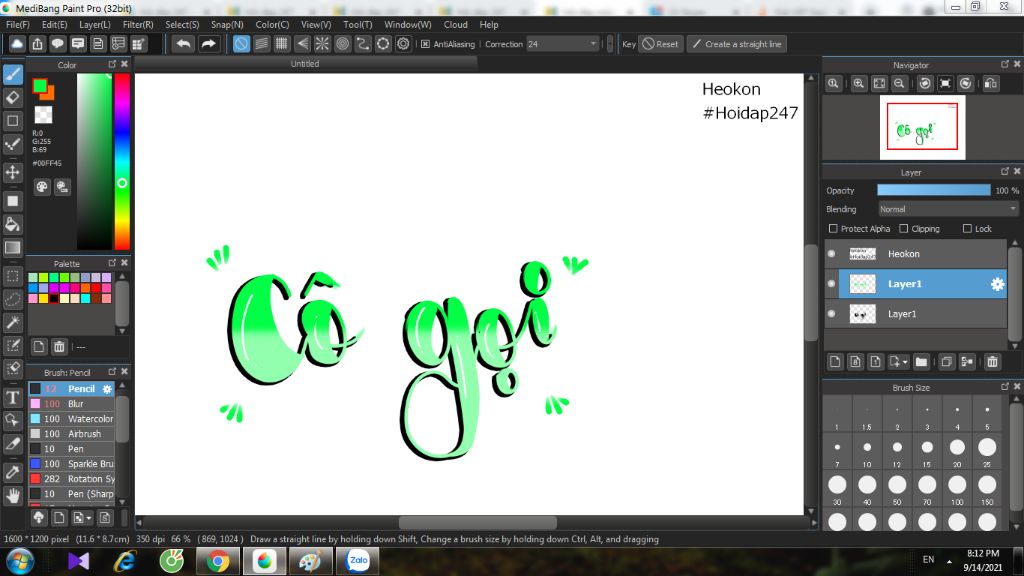Delete selected layer with trash icon
1024x576 pixels.
992,362
